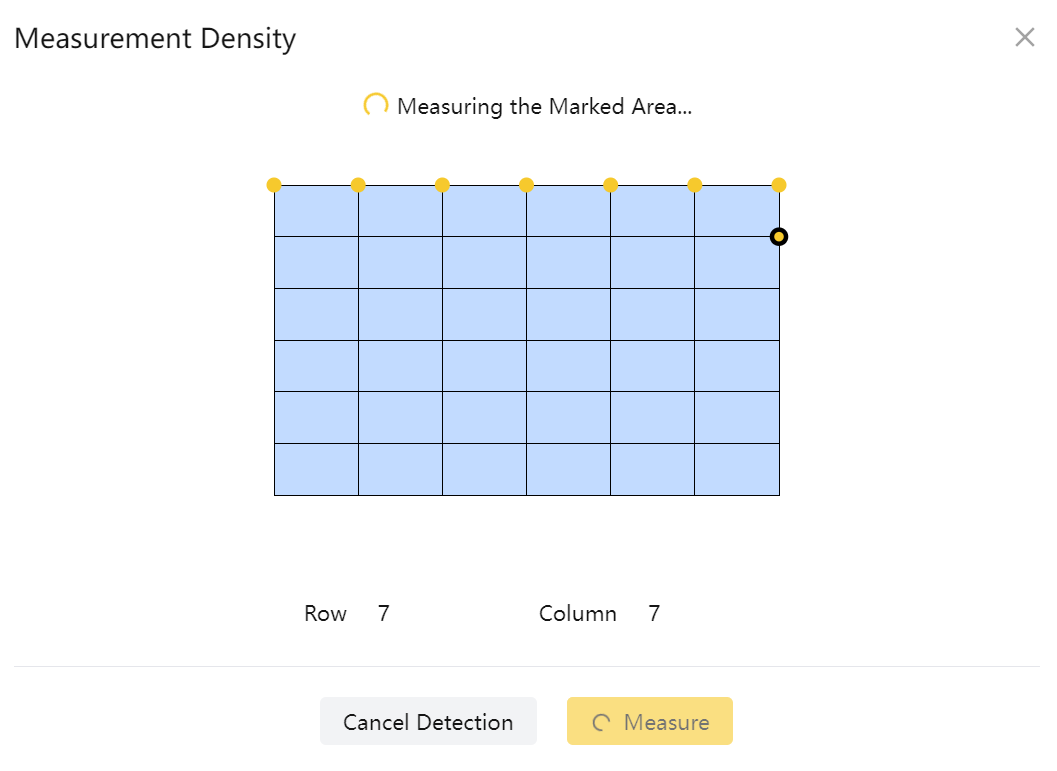The width and height of the screenshot is (1057, 771).
Task: Click the 'Measuring the Marked Area' status text
Action: (544, 106)
